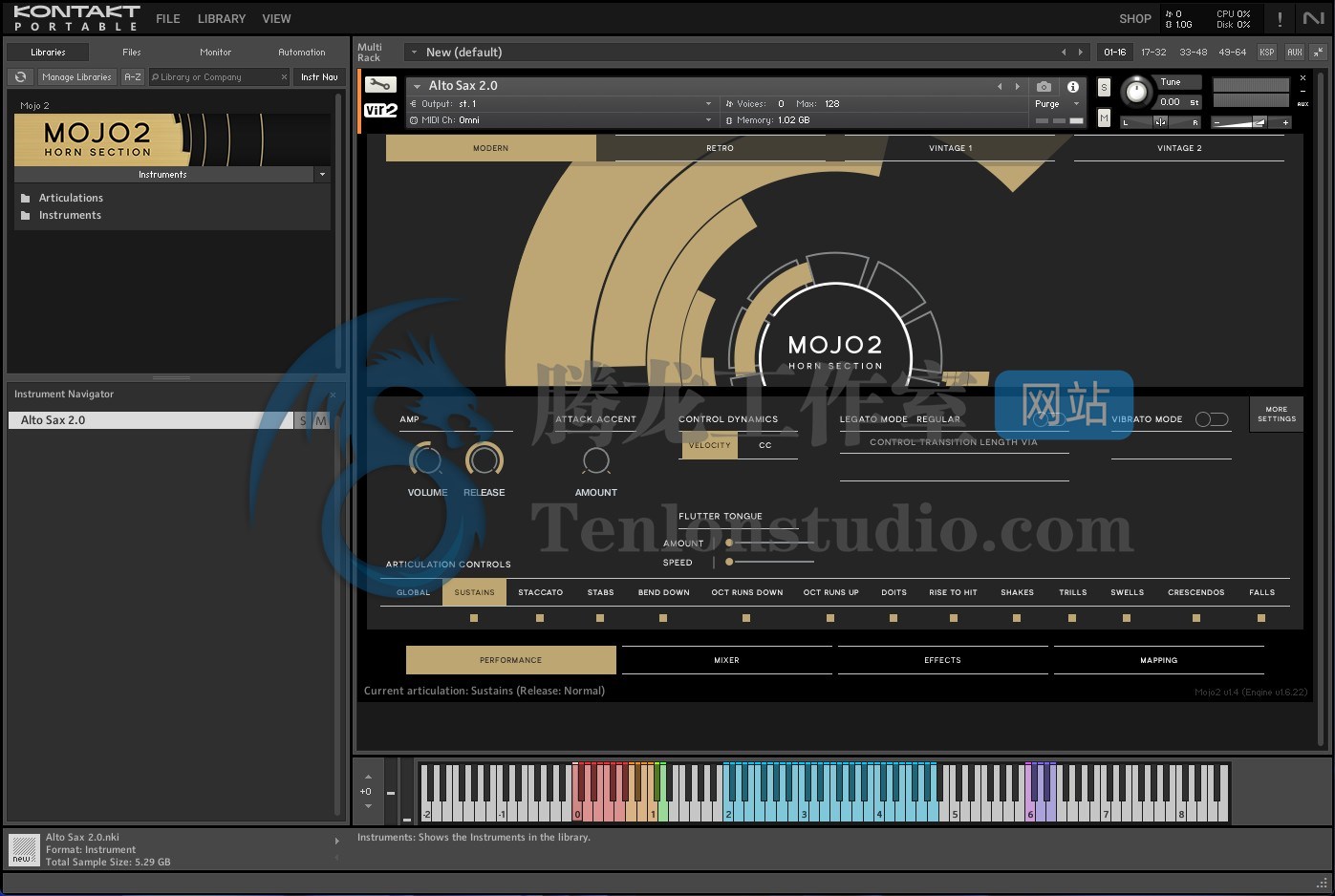Select previous multi rack preset arrow

click(1064, 52)
